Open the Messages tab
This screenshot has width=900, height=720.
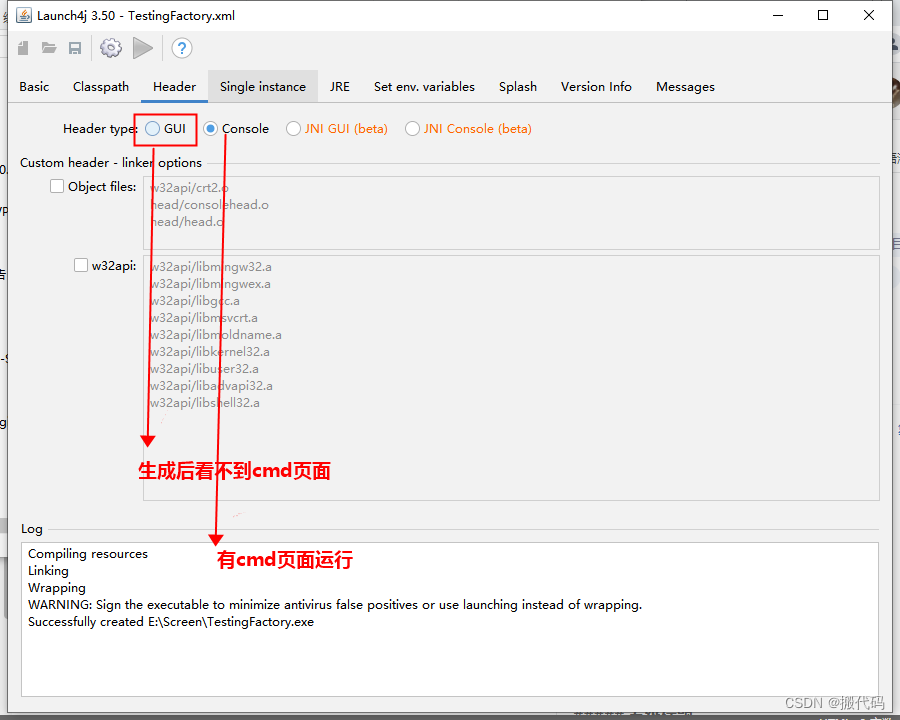(685, 86)
